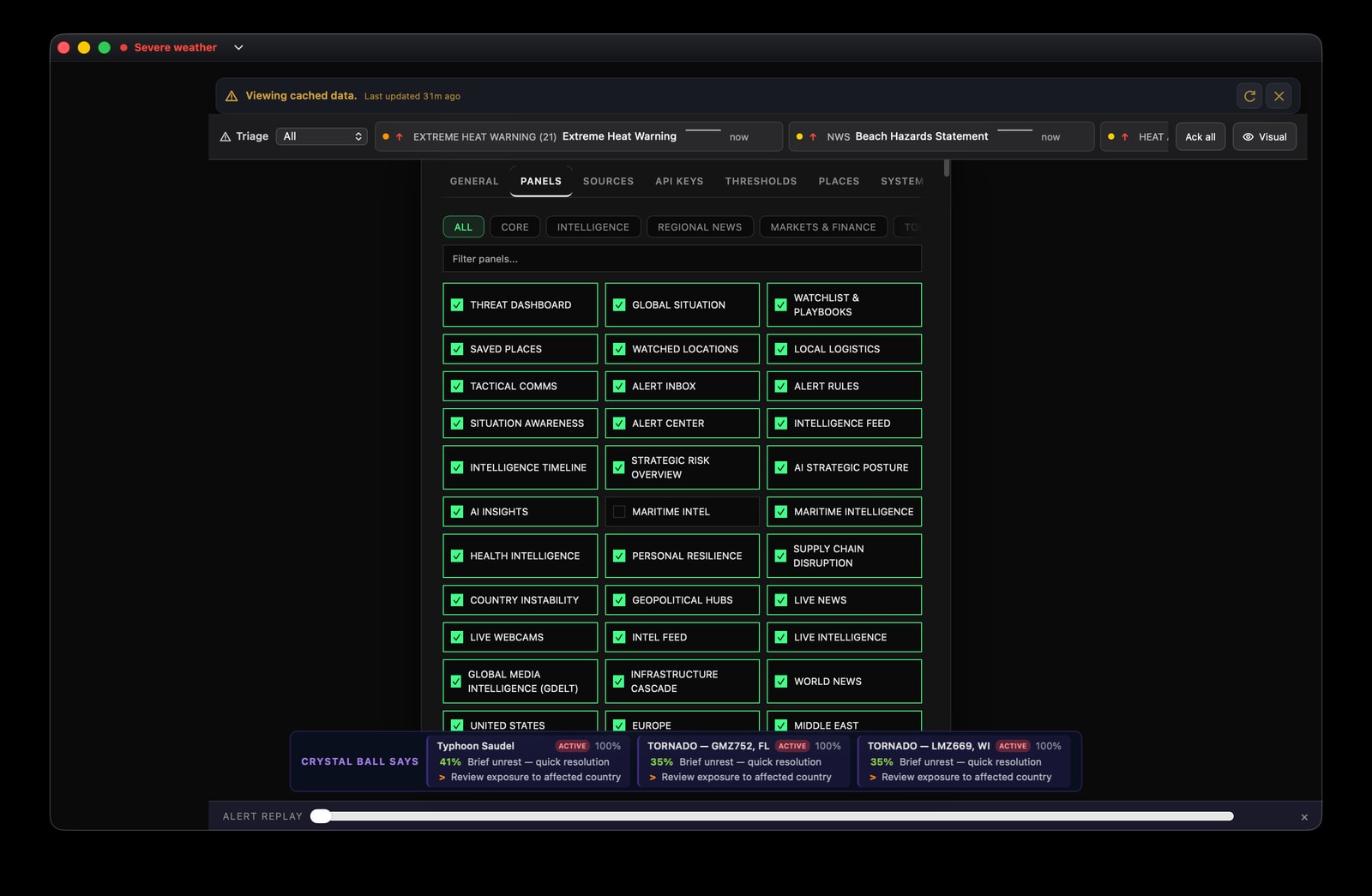Filter panels by MARKETS & FINANCE category
The image size is (1372, 896).
point(823,227)
